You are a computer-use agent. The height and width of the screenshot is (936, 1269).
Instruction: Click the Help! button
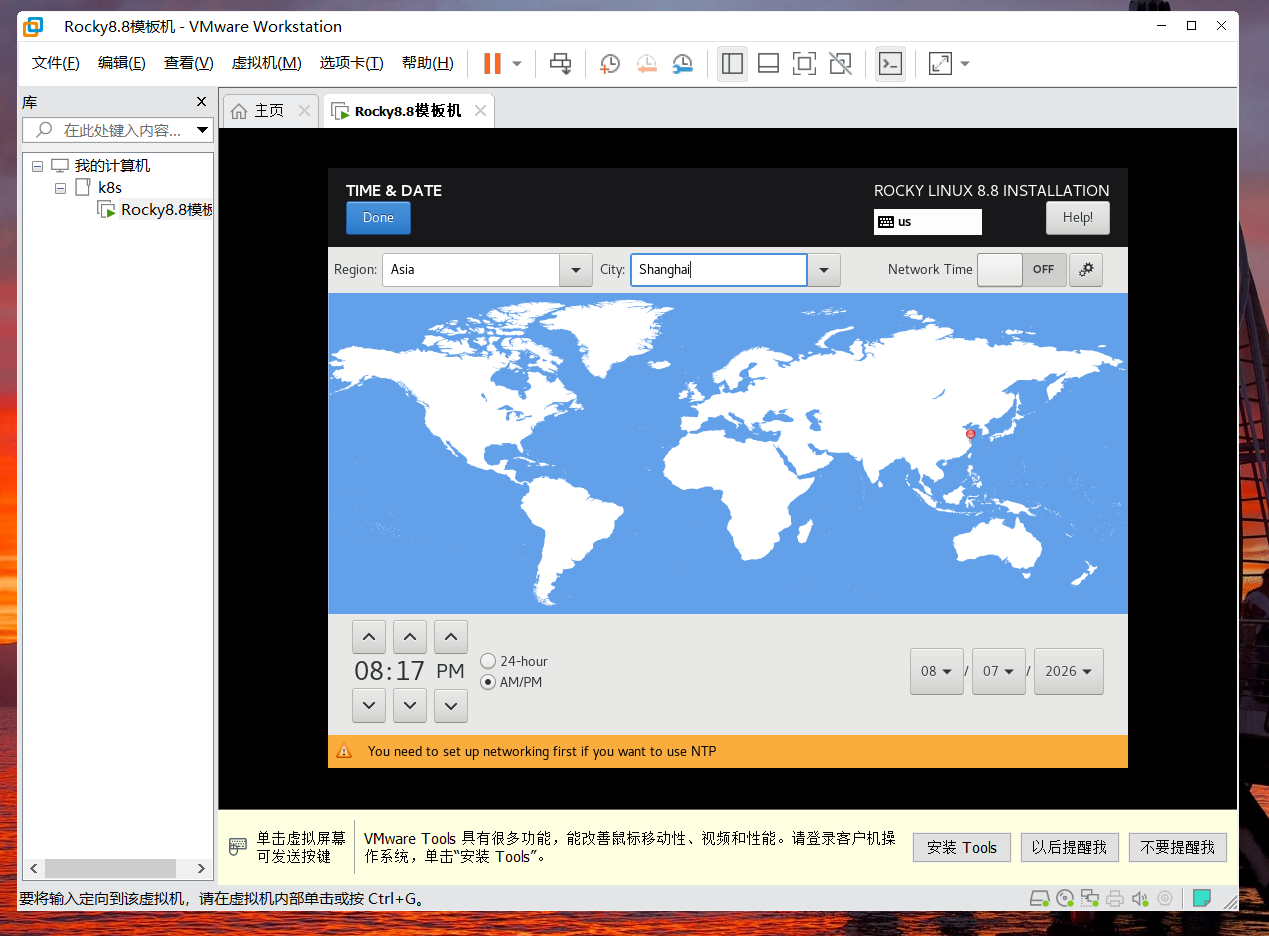pyautogui.click(x=1078, y=218)
